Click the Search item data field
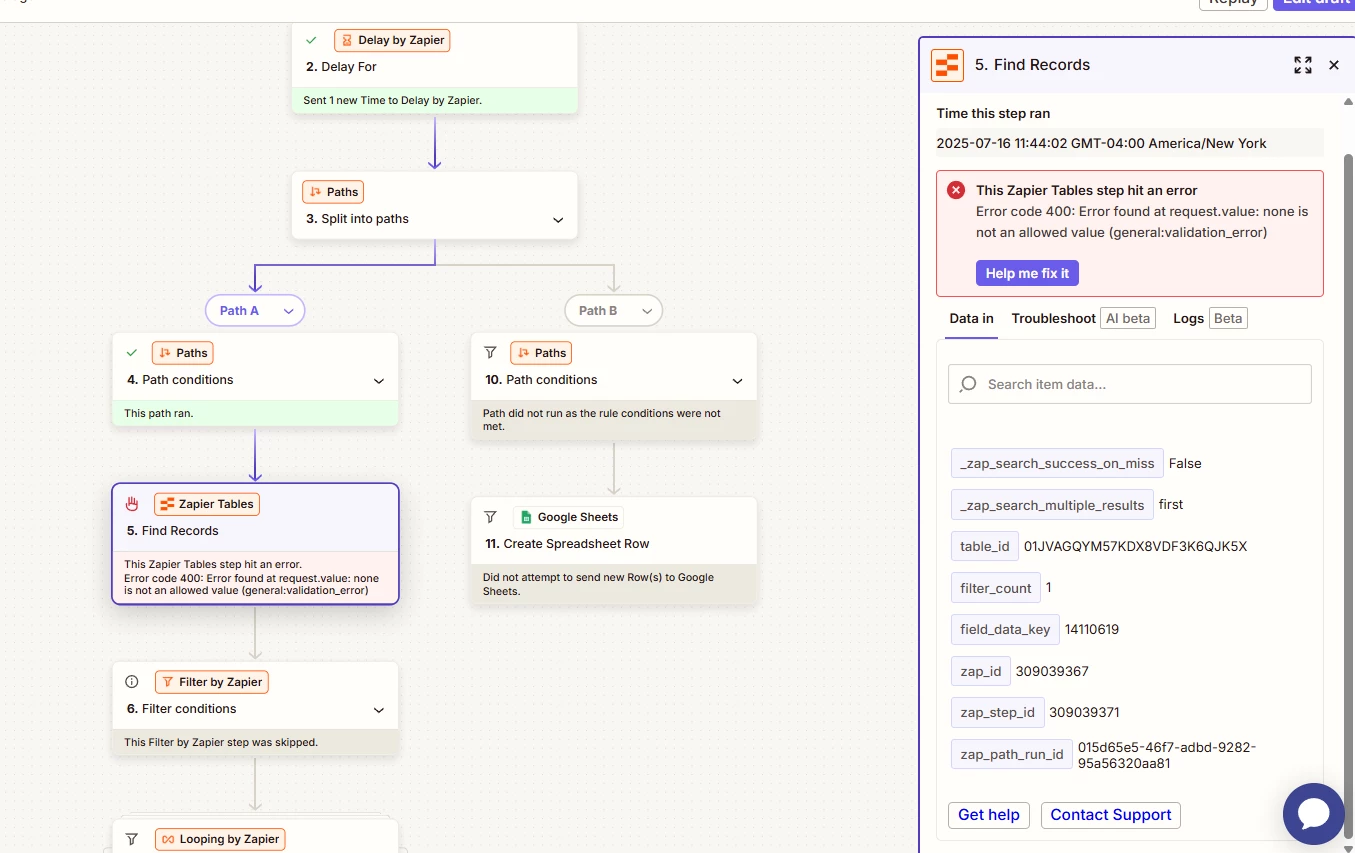 click(x=1129, y=384)
